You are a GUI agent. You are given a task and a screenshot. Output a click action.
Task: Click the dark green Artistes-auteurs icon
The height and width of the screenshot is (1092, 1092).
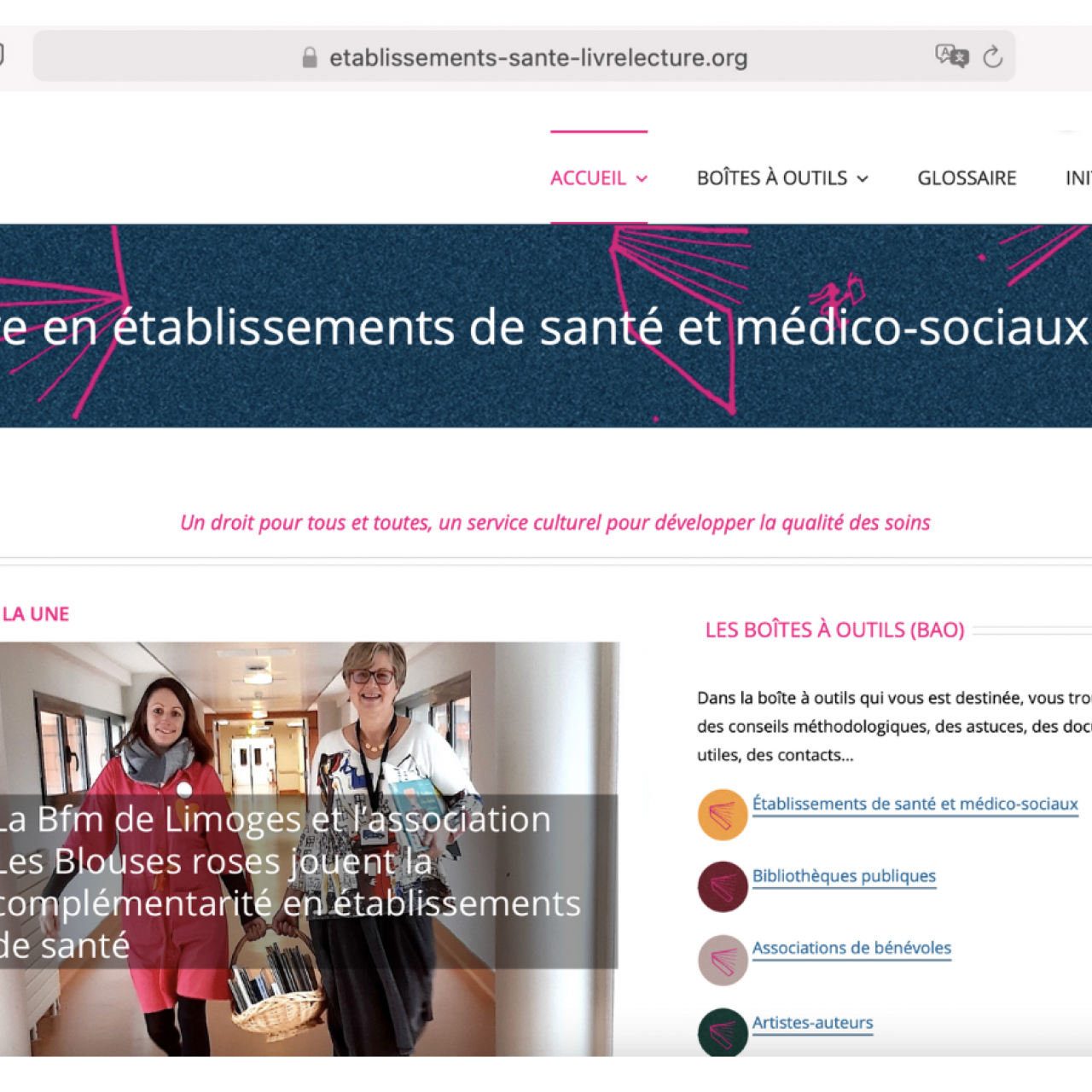(723, 1032)
